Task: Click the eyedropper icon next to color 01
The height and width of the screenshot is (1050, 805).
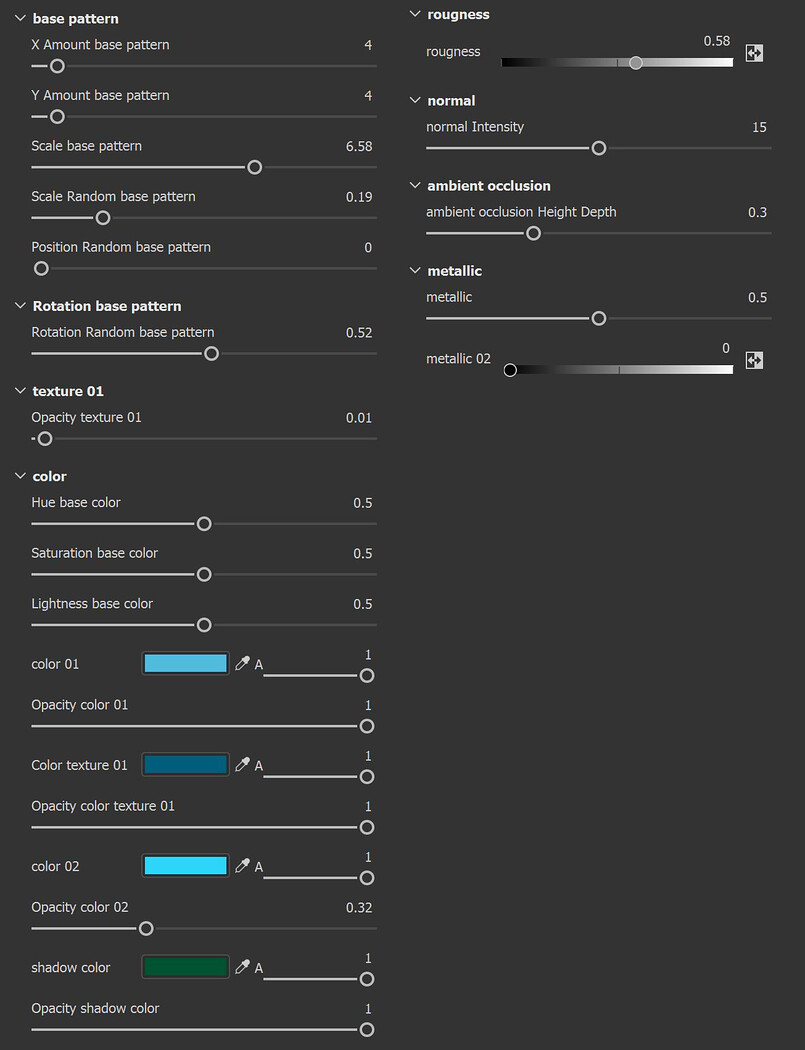Action: click(x=241, y=664)
